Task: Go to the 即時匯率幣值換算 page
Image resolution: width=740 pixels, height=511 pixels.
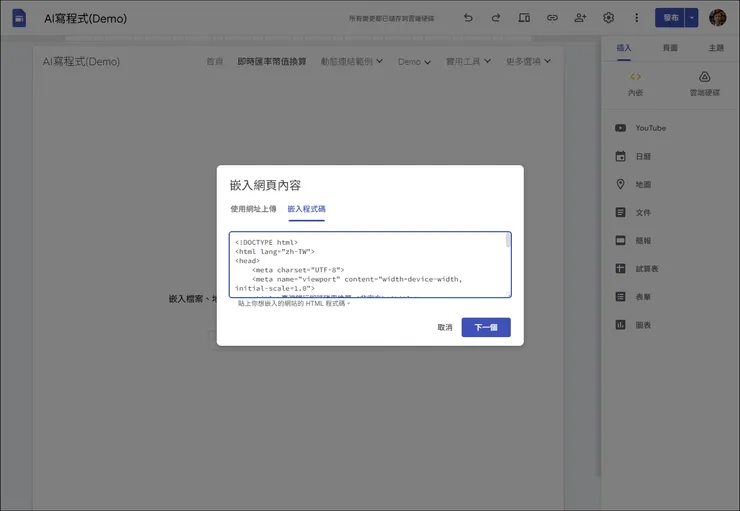Action: point(272,61)
